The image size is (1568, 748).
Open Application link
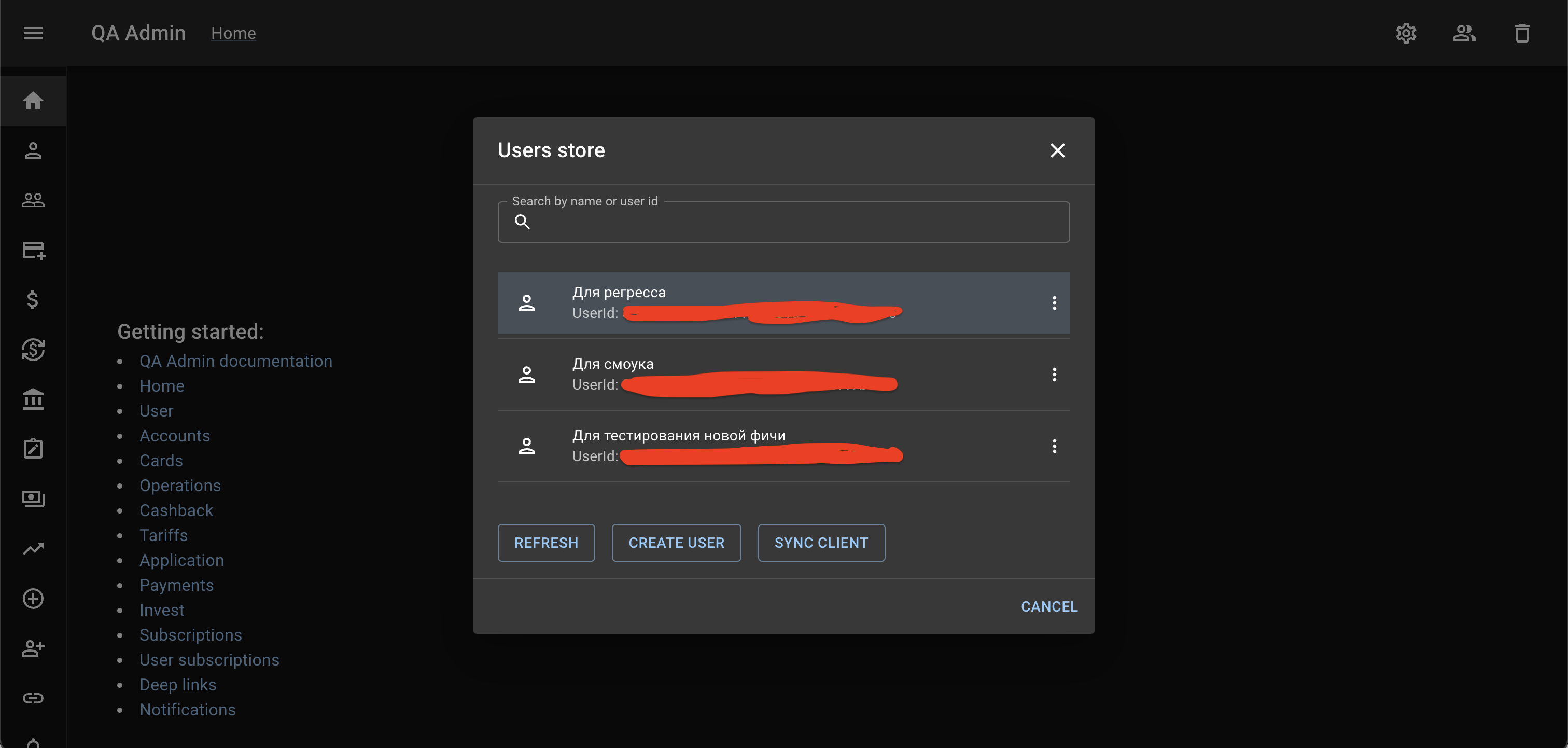(182, 560)
